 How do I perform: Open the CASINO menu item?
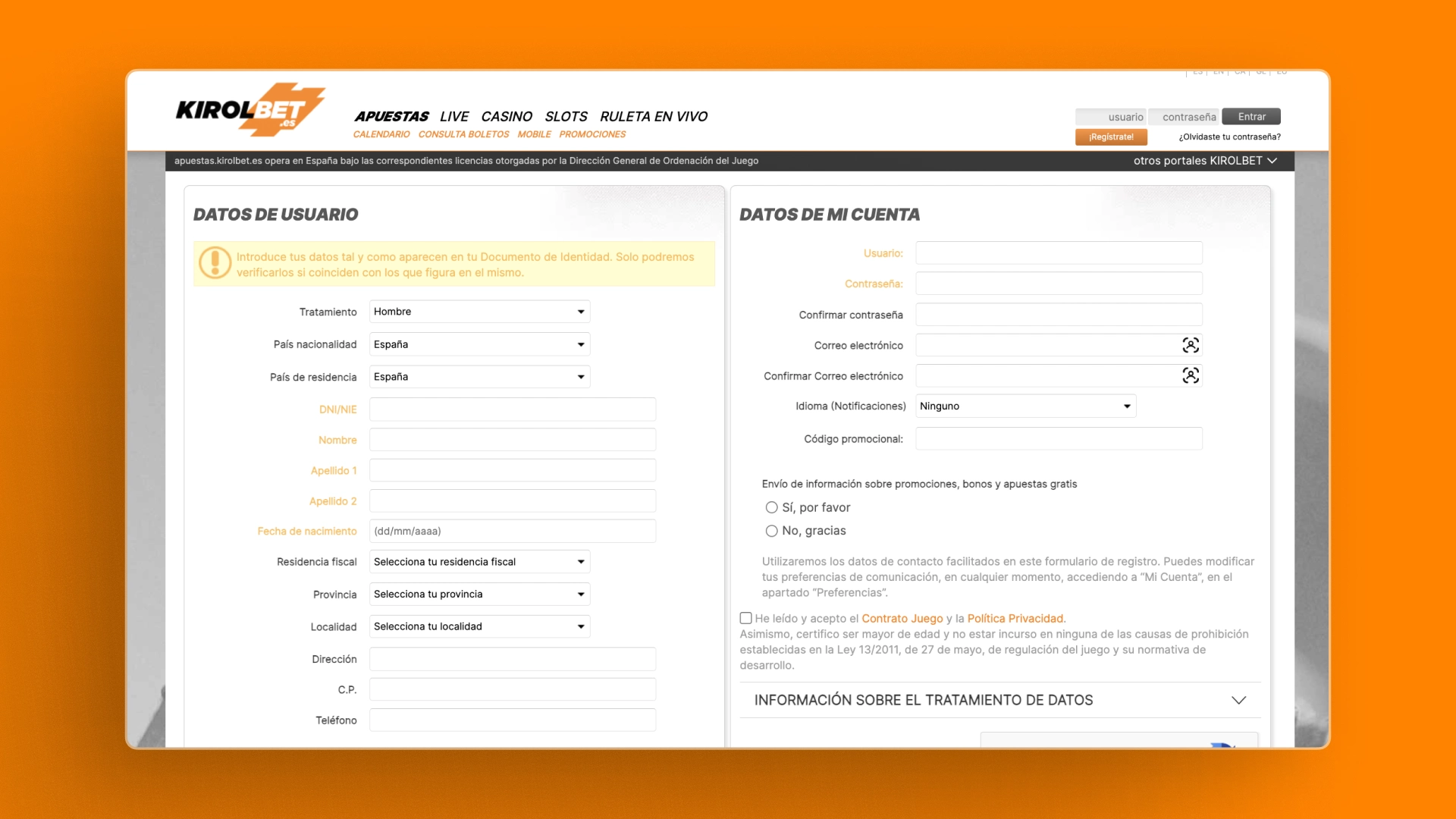[507, 116]
